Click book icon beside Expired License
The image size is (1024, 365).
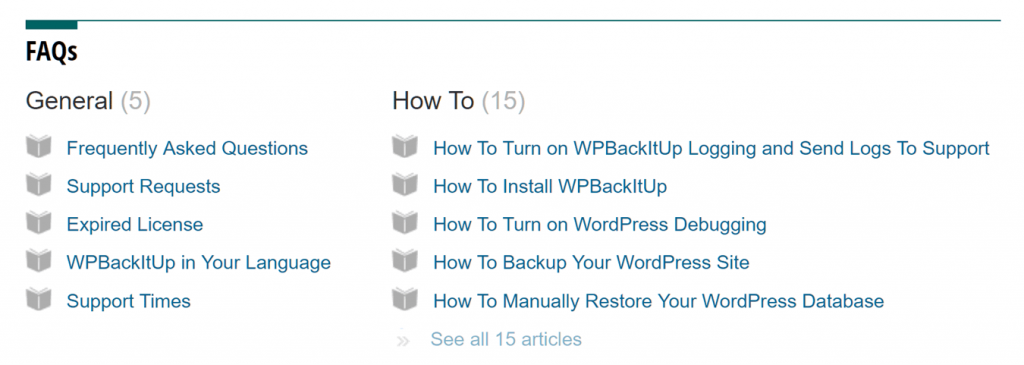[39, 223]
